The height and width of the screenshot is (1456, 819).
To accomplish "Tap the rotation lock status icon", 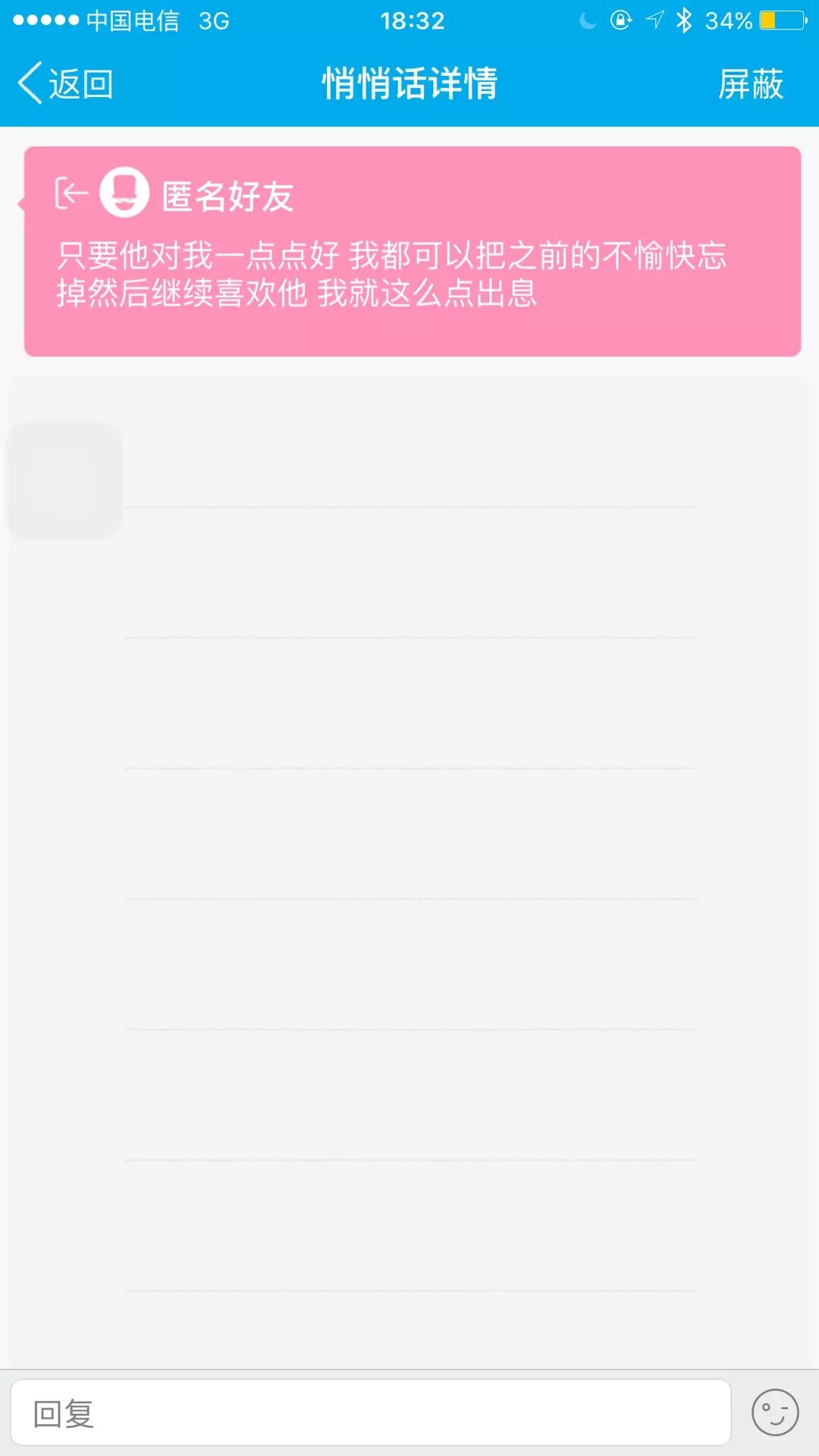I will coord(621,20).
